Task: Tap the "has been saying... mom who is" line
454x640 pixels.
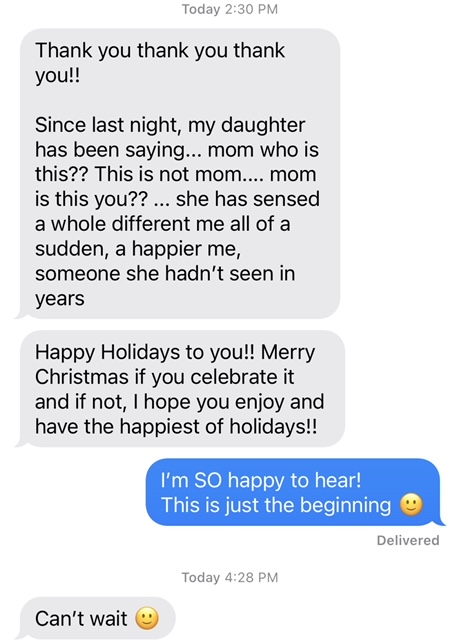Action: (x=177, y=150)
